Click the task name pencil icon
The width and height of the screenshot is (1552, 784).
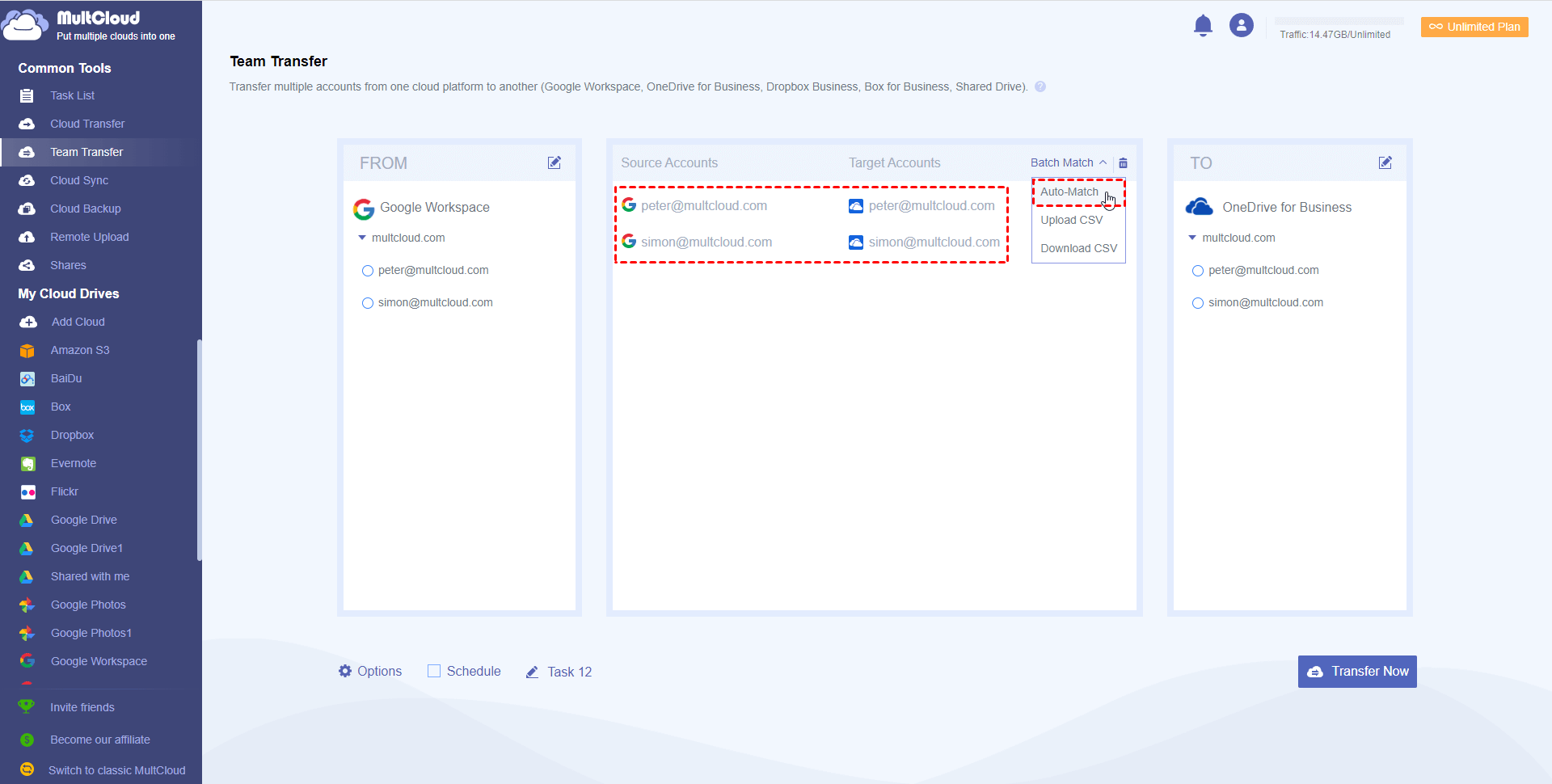point(532,672)
